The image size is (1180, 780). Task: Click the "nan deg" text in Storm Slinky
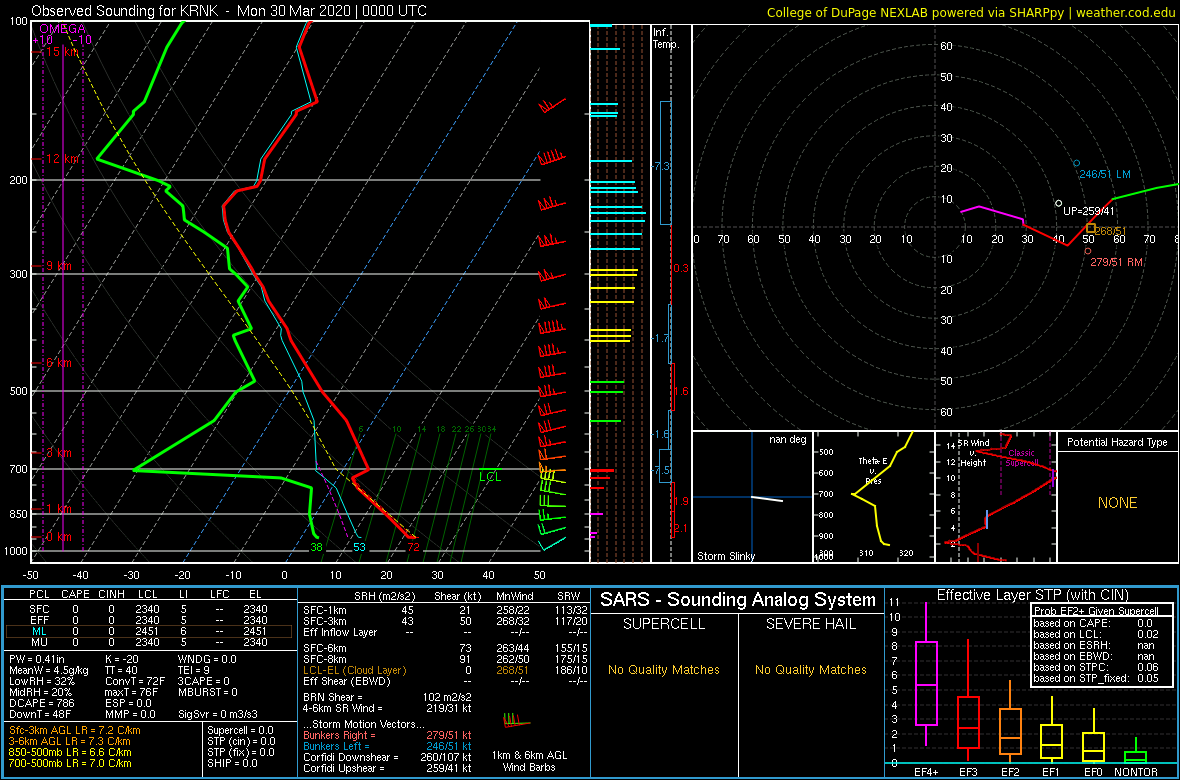pyautogui.click(x=787, y=439)
